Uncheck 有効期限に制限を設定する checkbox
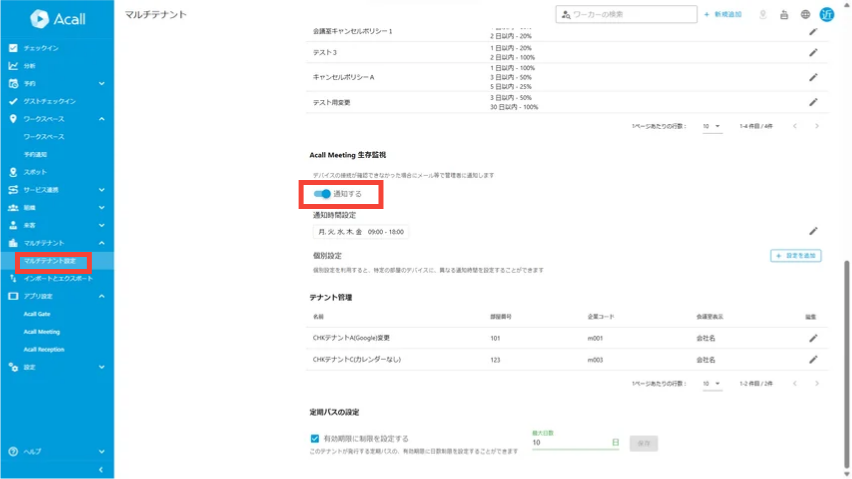This screenshot has height=479, width=852. (315, 438)
